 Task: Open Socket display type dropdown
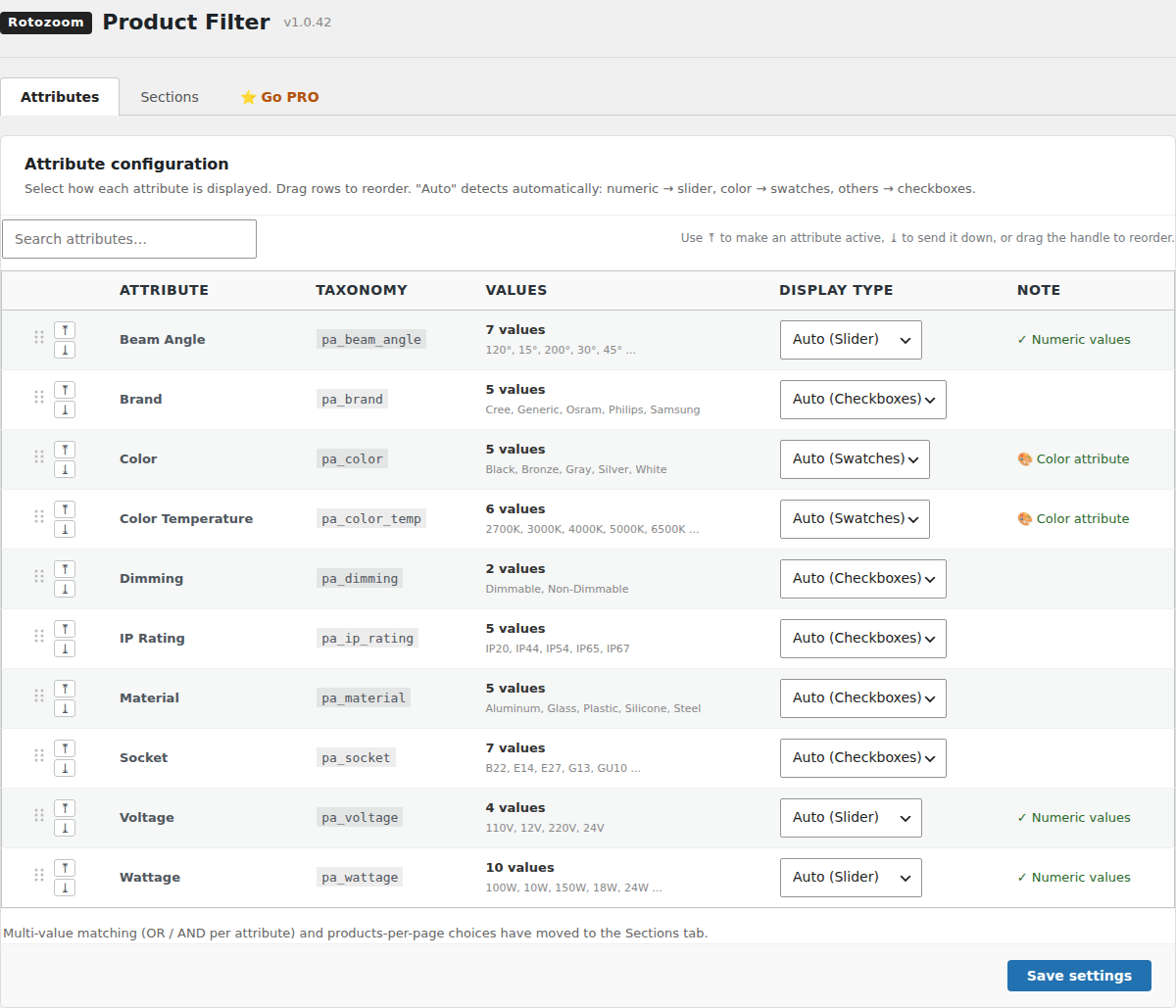(x=863, y=758)
